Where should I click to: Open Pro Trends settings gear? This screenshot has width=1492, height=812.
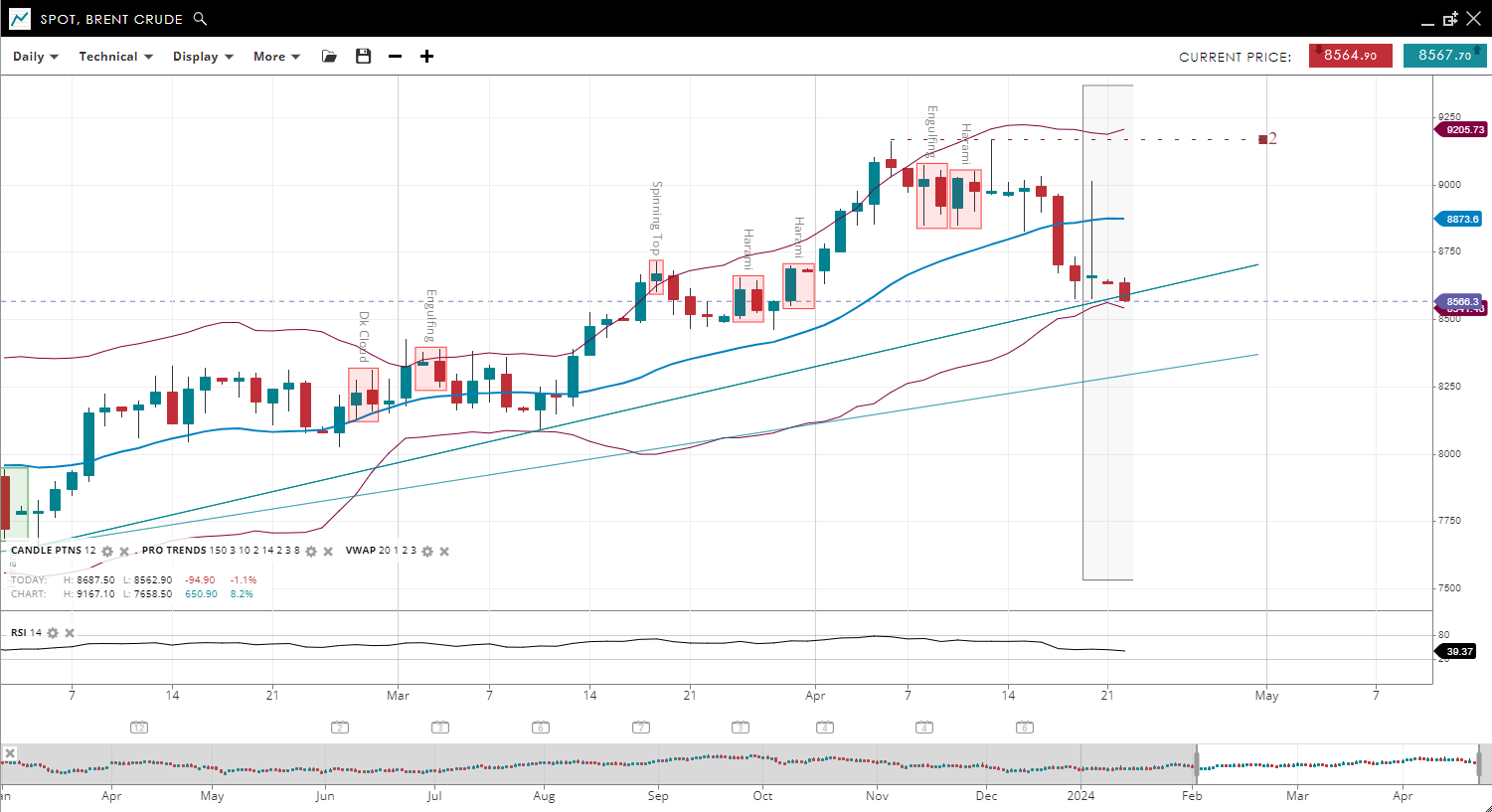(x=311, y=552)
